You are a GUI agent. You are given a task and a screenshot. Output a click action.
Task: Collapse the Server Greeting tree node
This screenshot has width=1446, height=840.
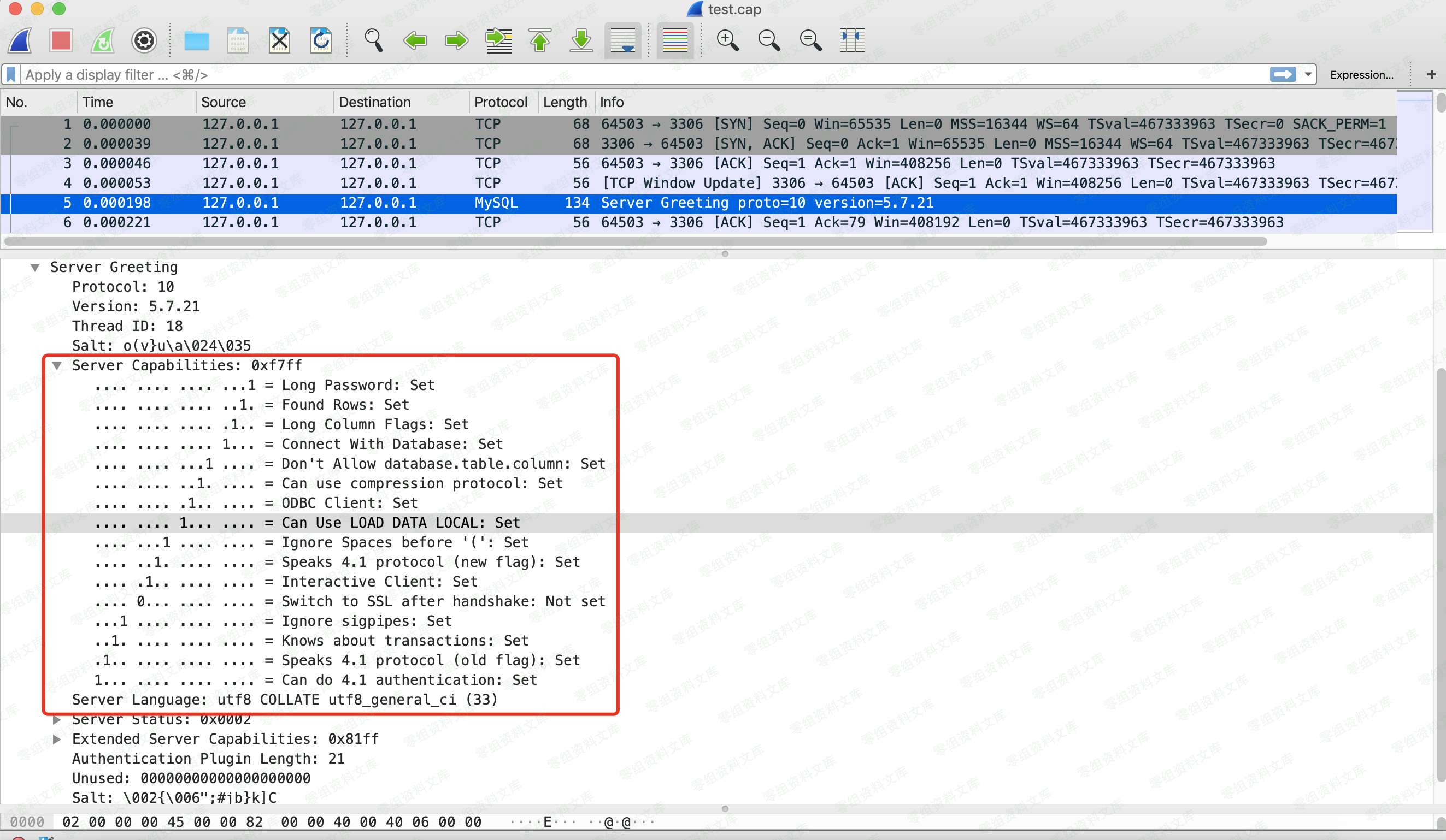pos(36,267)
